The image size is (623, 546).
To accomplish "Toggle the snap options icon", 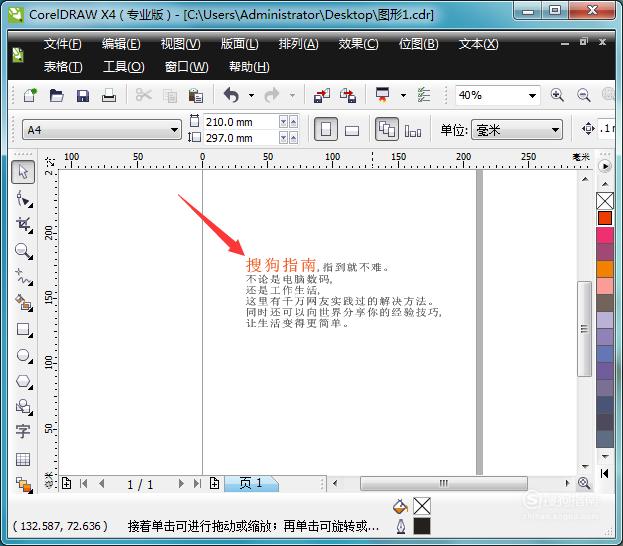I will [x=424, y=95].
